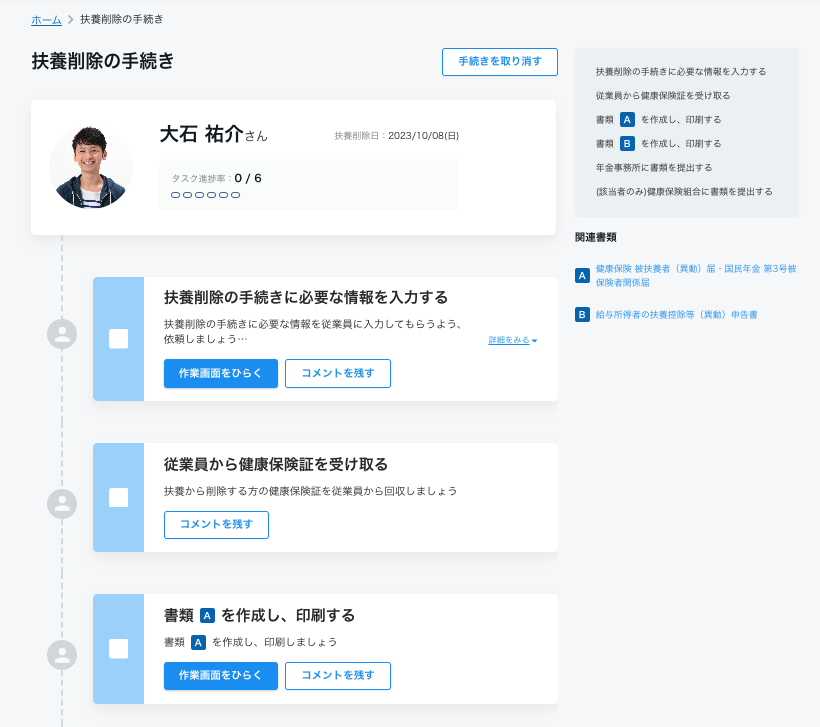
Task: Click the A badge in 書類Aを作成し、印刷しましょう description
Action: [x=198, y=642]
